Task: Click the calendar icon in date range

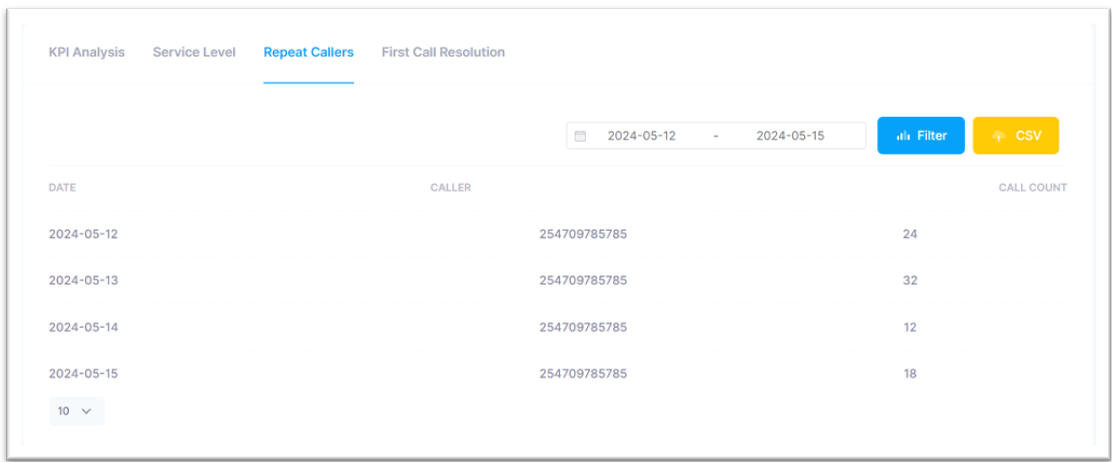Action: pyautogui.click(x=580, y=136)
